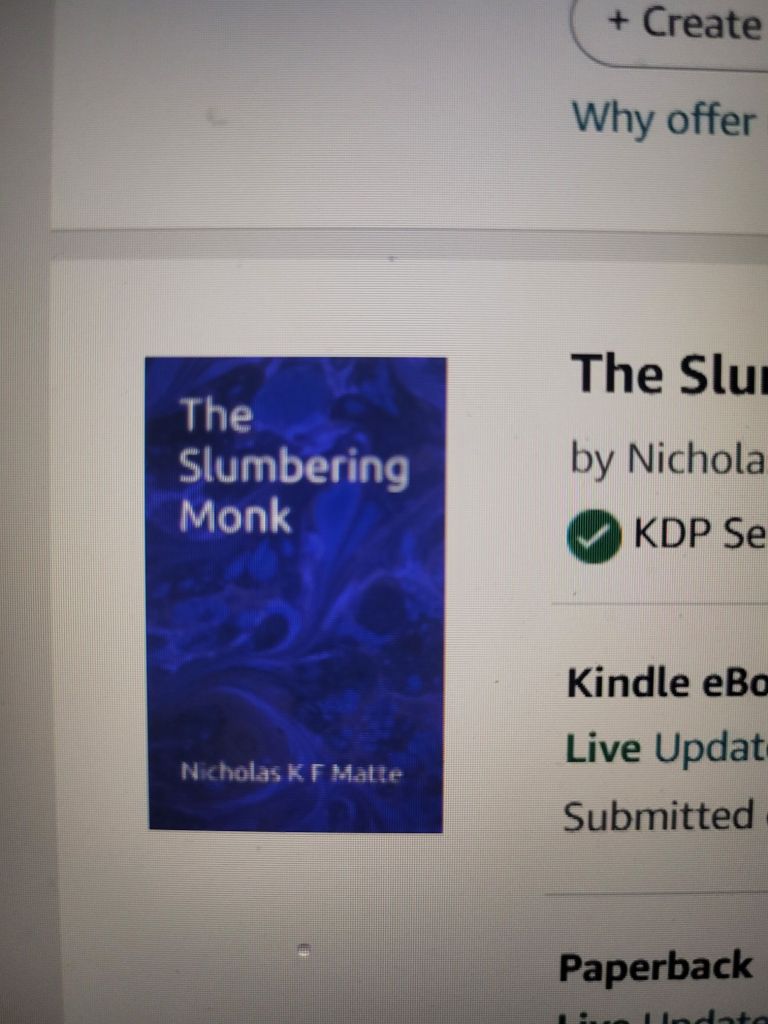
Task: Select the author line "by Nichola…"
Action: click(x=669, y=458)
